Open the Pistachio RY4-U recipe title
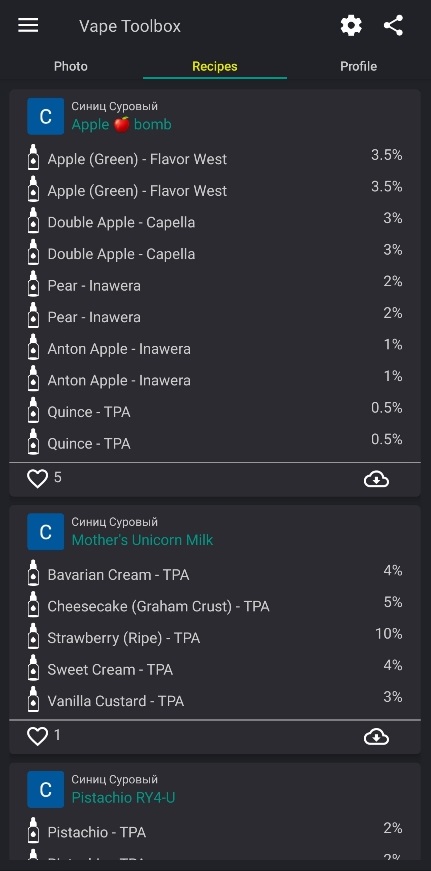The image size is (431, 871). (123, 798)
